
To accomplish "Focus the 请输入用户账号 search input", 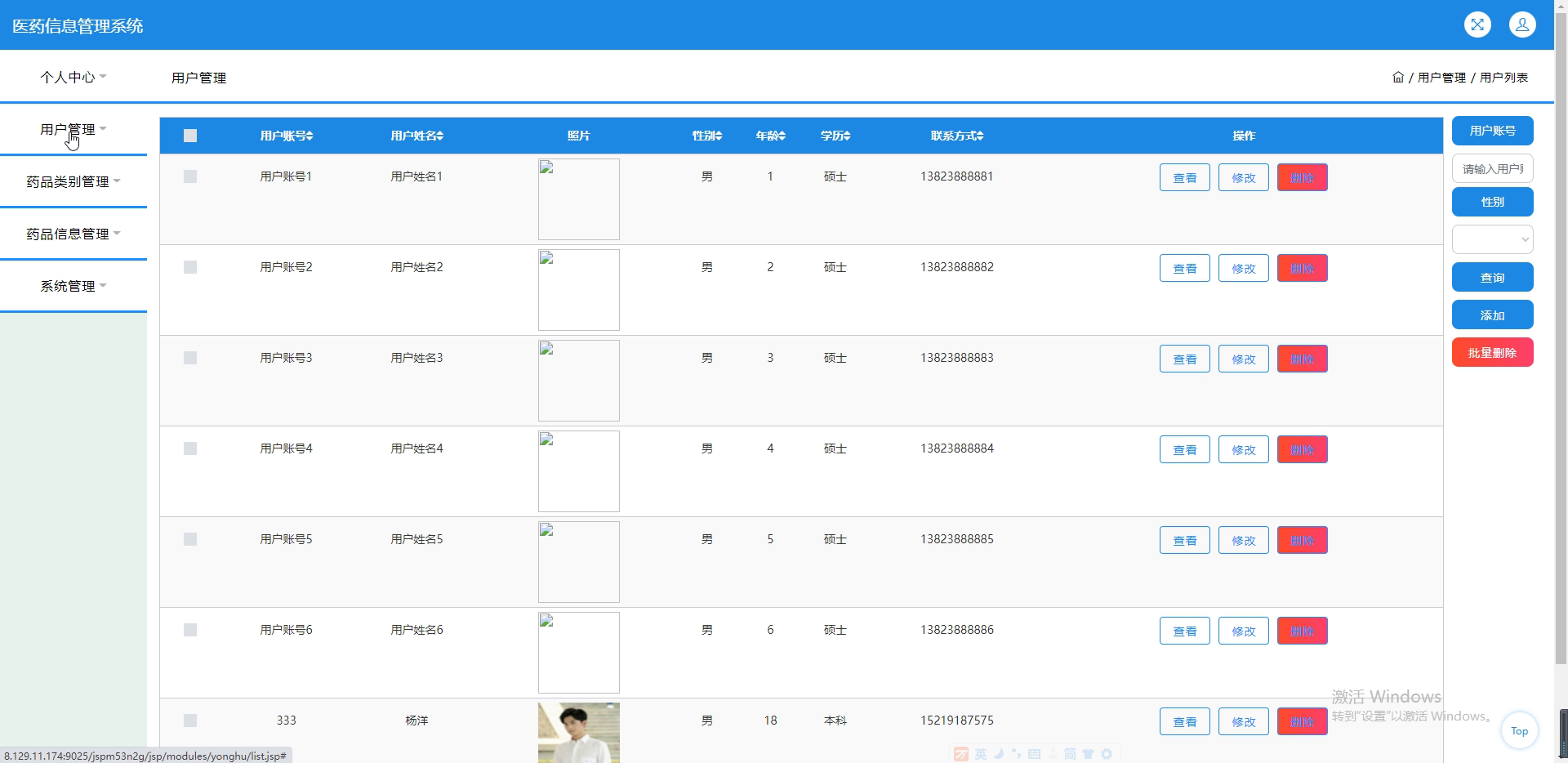I will click(1492, 168).
